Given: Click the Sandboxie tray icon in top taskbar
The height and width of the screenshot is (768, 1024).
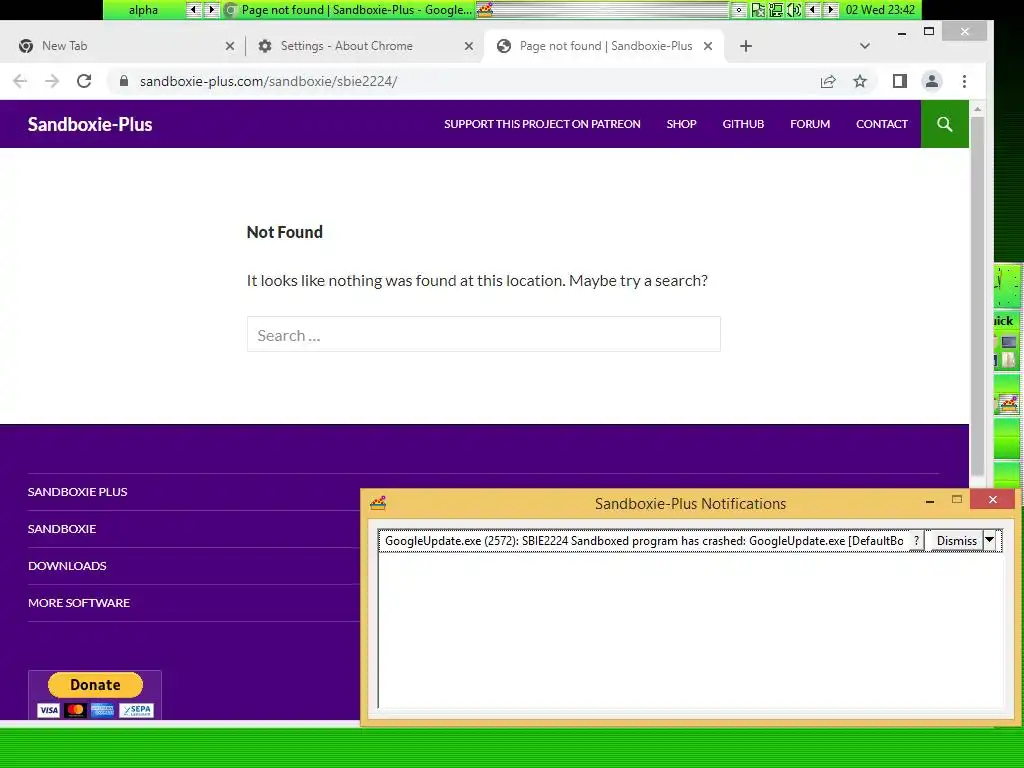Looking at the screenshot, I should coord(485,9).
